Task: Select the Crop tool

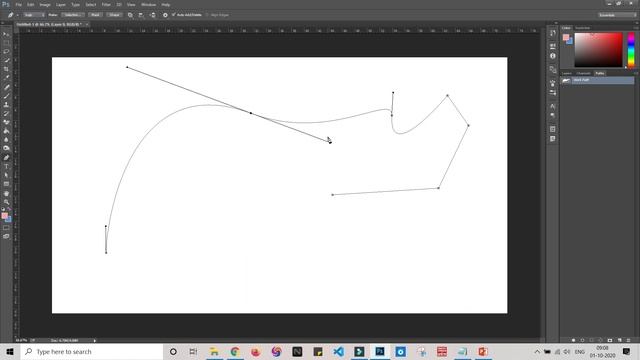Action: click(6, 69)
